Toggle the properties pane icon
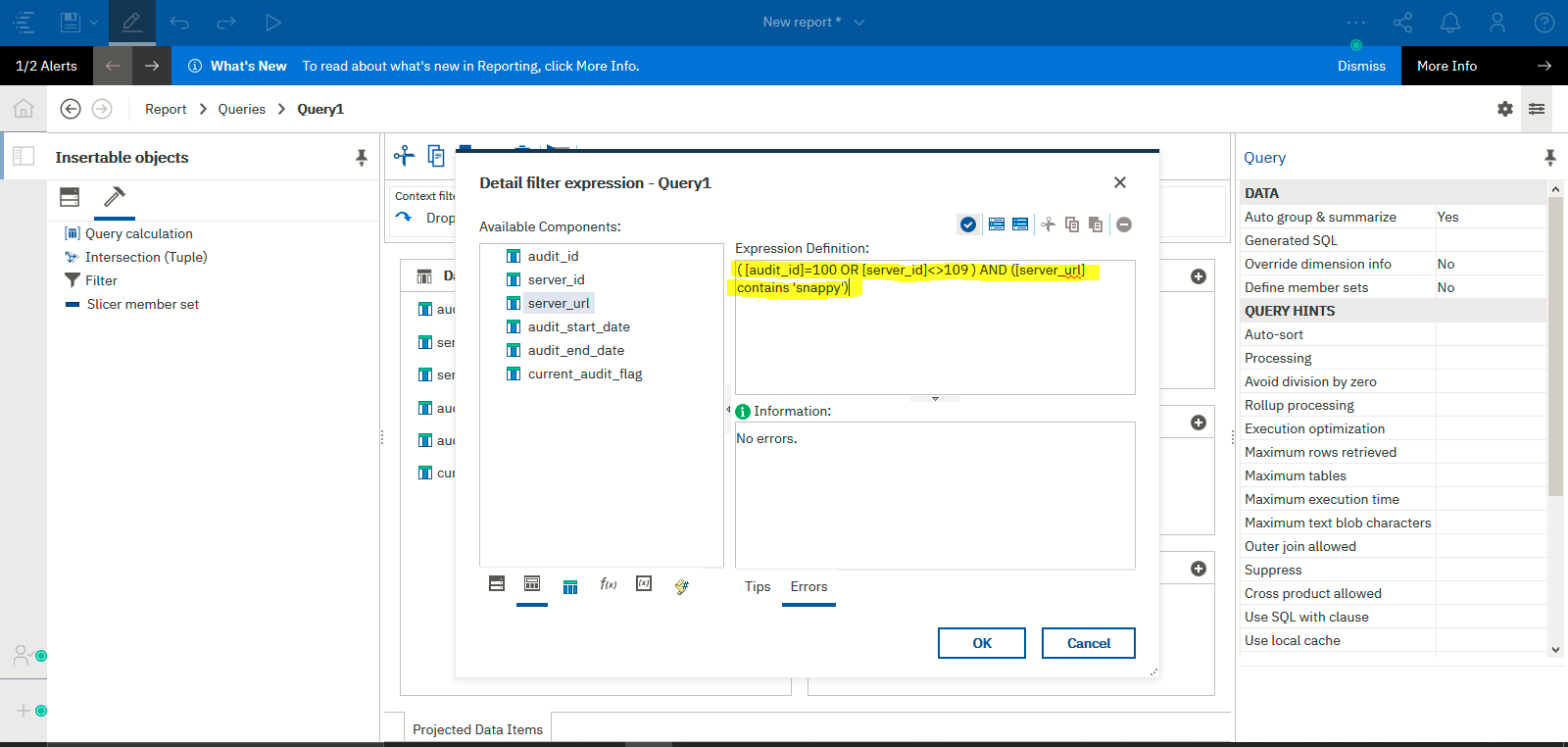The image size is (1568, 747). [1537, 109]
